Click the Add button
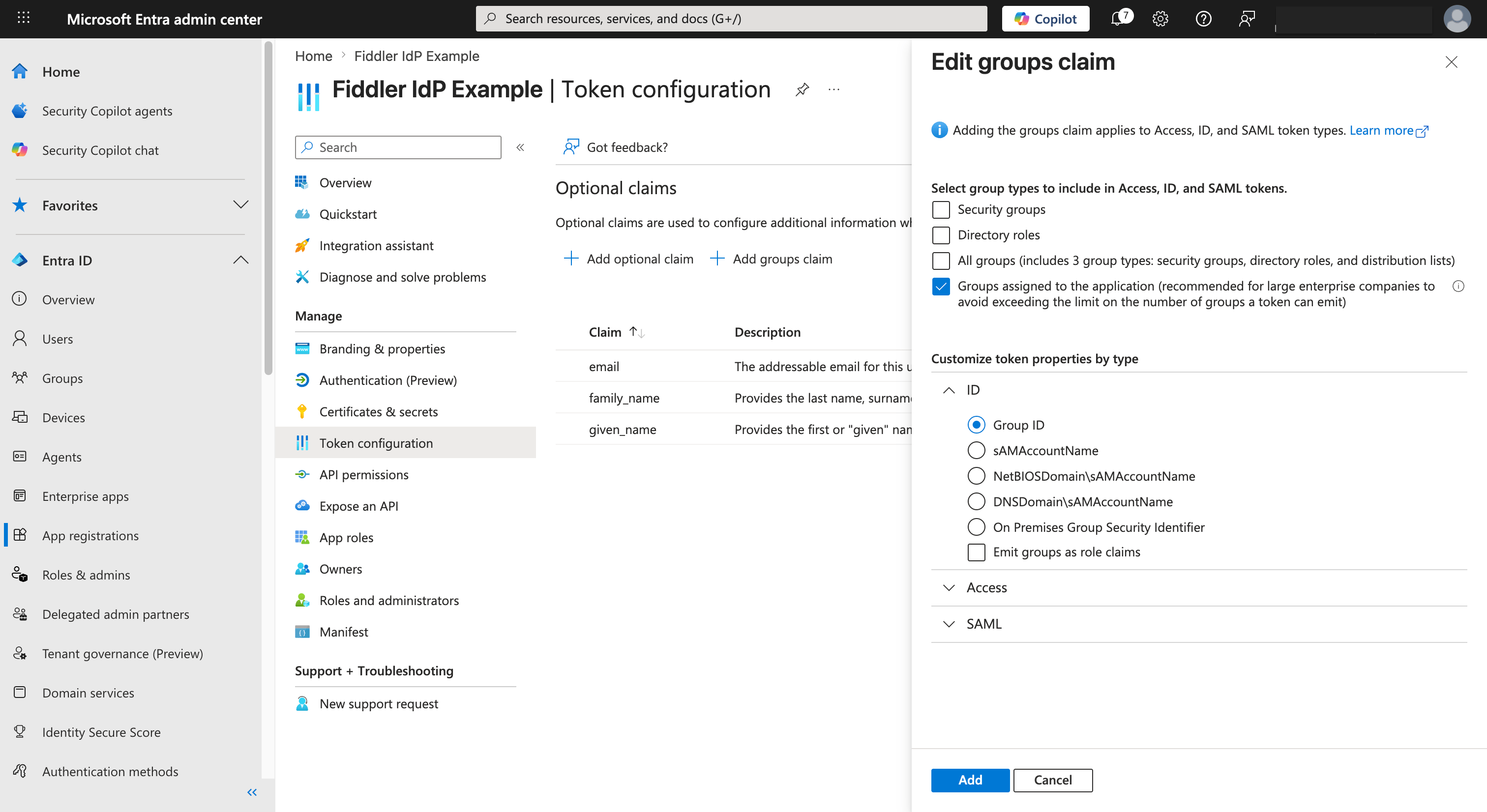This screenshot has height=812, width=1487. click(970, 780)
